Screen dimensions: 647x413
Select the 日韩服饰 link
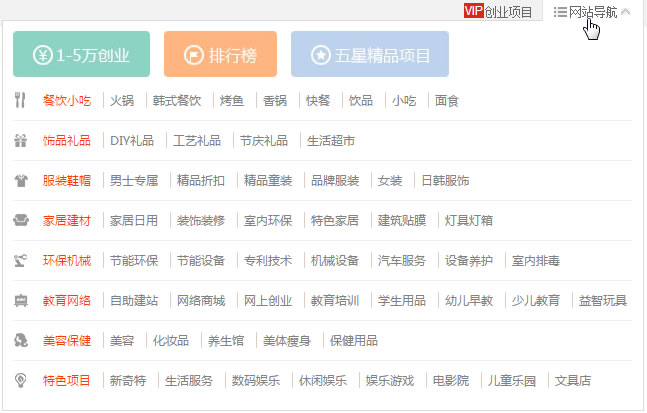click(445, 180)
